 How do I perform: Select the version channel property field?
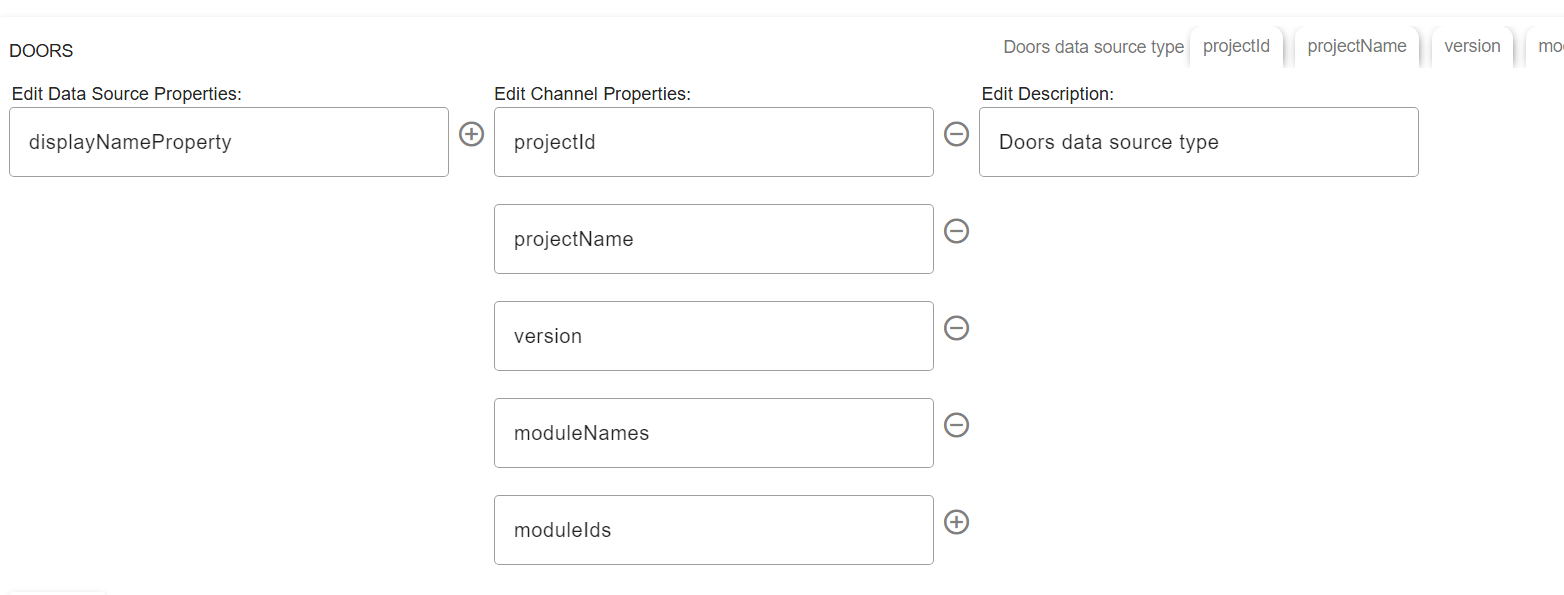coord(713,336)
